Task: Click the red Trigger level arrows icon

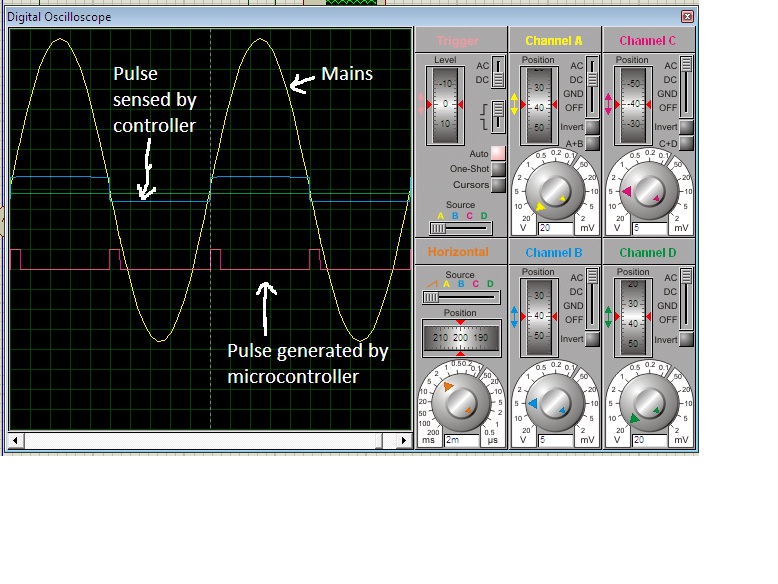Action: 421,105
